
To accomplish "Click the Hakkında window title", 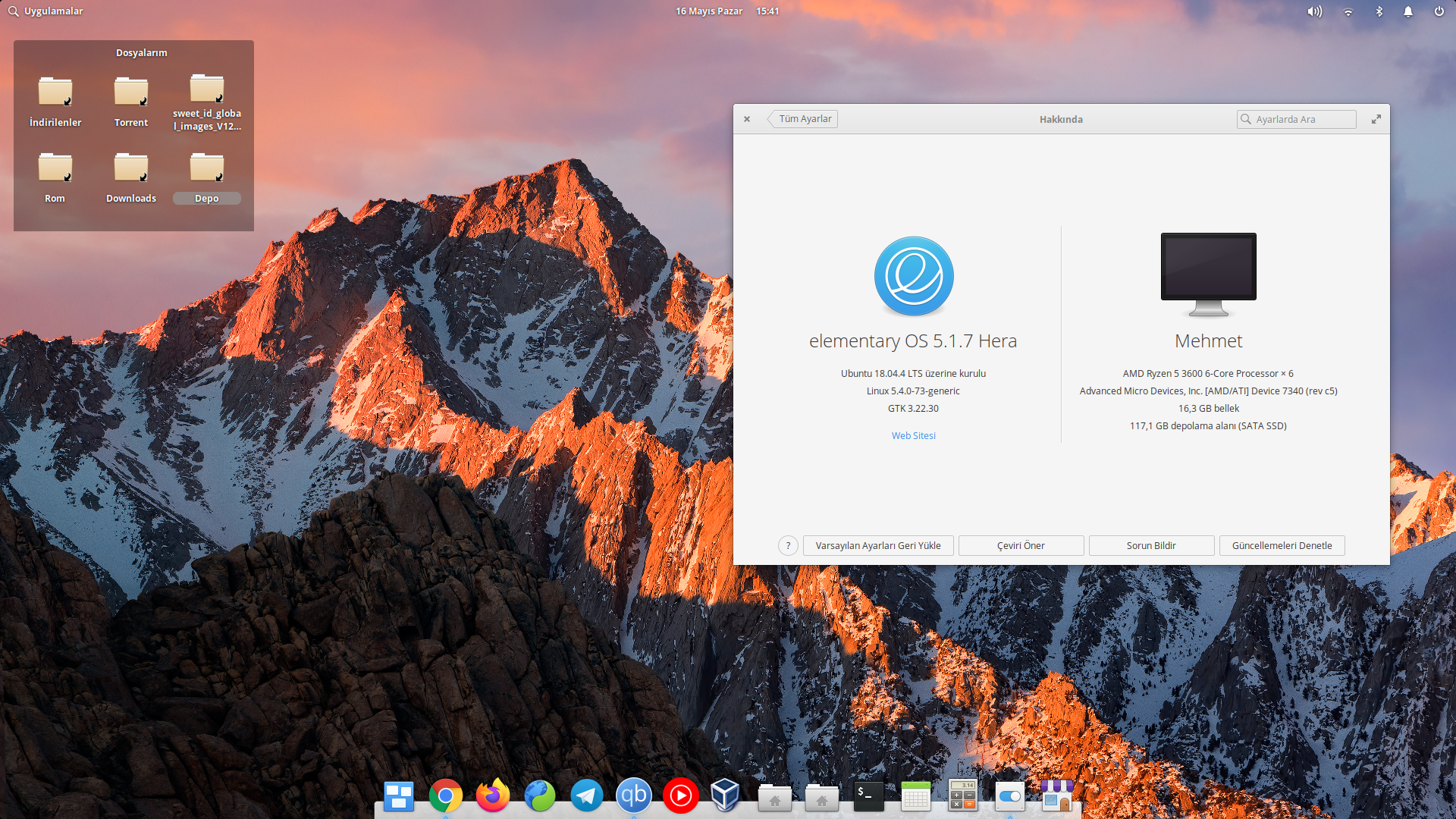I will coord(1061,120).
